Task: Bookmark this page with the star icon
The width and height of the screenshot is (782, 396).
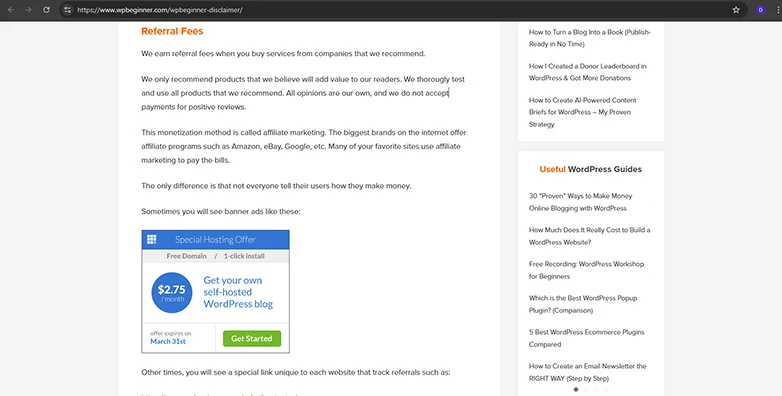Action: pyautogui.click(x=736, y=9)
